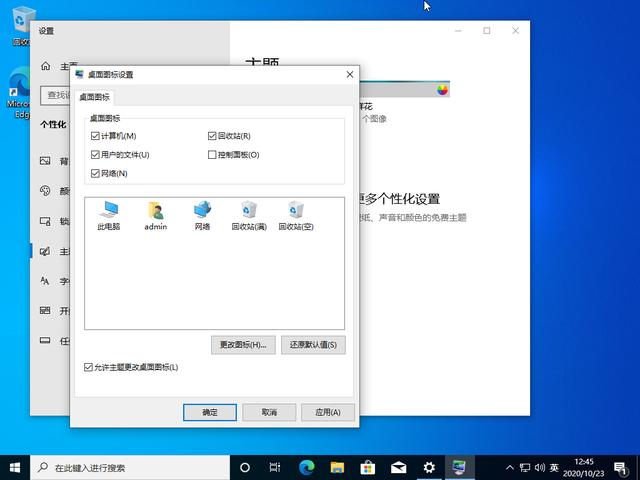This screenshot has width=640, height=480.
Task: Open the Home icon in Settings sidebar
Action: (46, 66)
